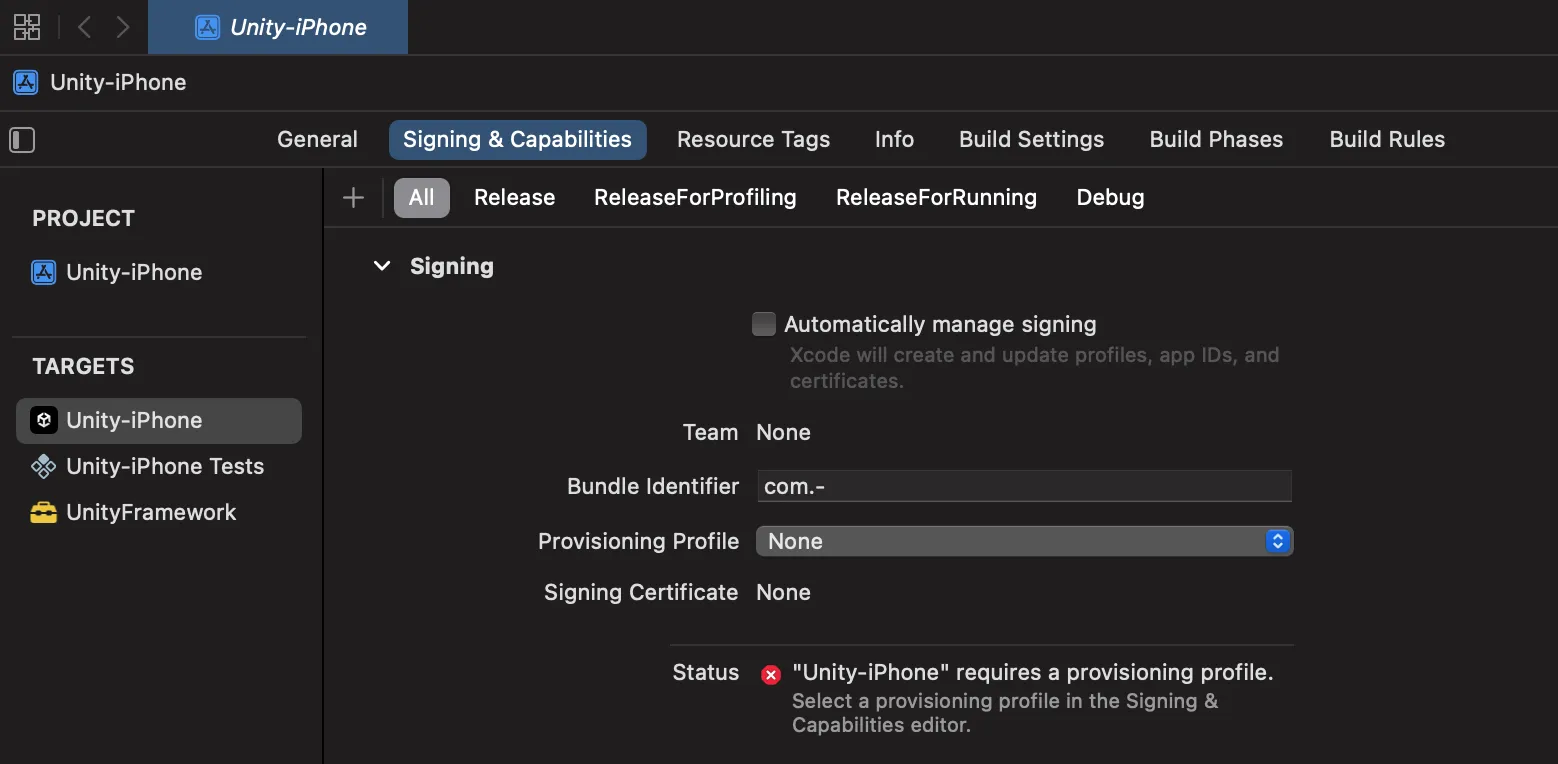1558x764 pixels.
Task: Switch to the Info tab
Action: pos(894,139)
